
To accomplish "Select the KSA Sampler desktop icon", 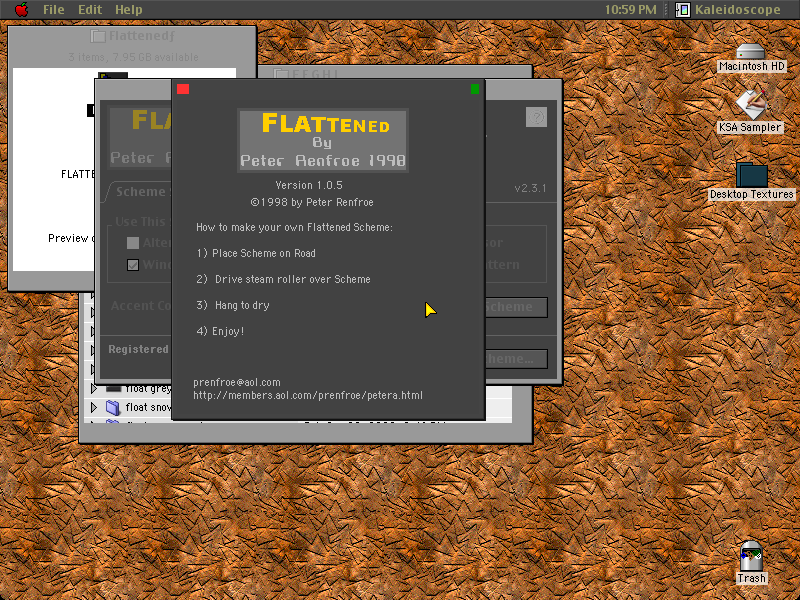I will tap(751, 104).
